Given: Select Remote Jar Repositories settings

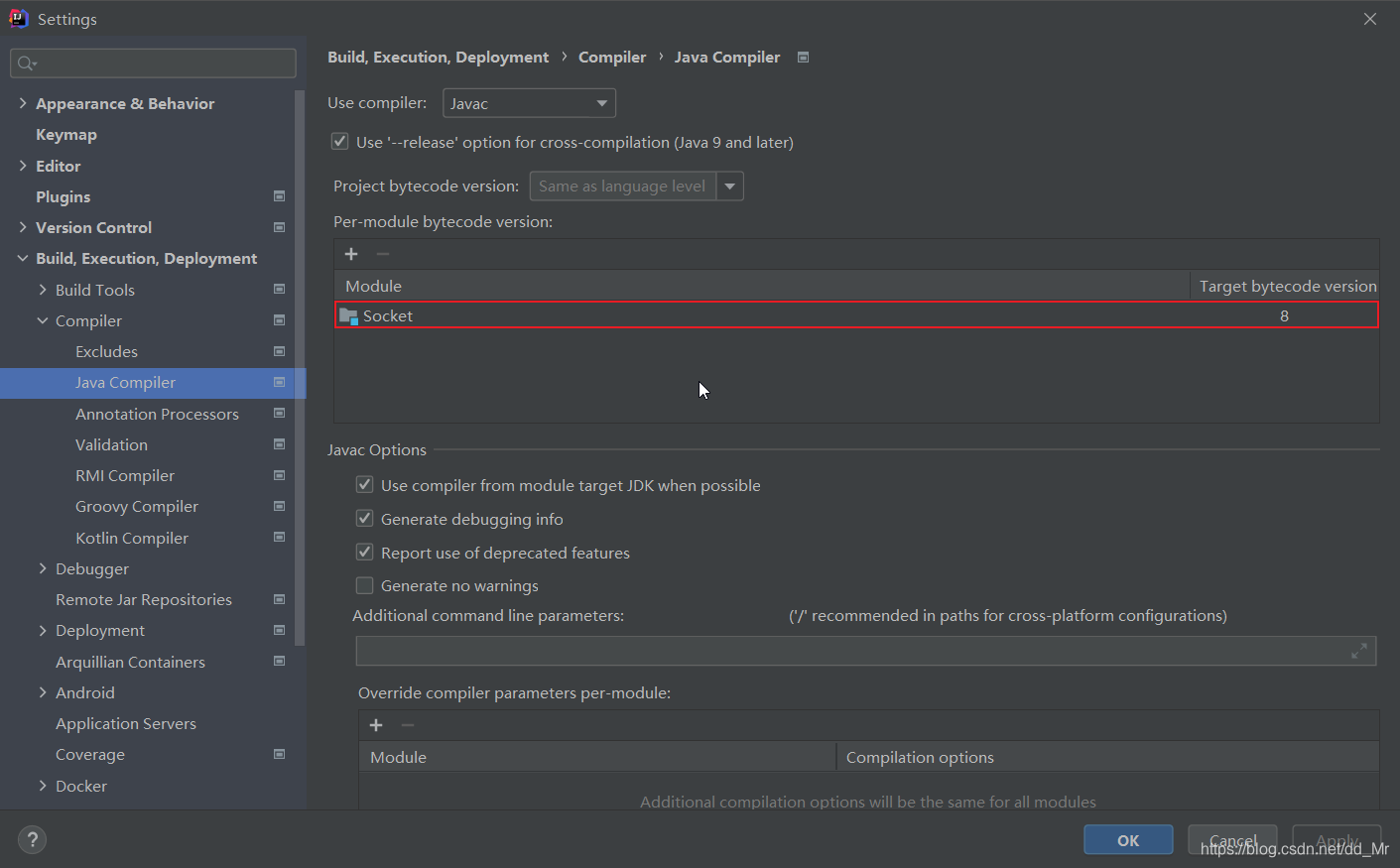Looking at the screenshot, I should tap(144, 599).
